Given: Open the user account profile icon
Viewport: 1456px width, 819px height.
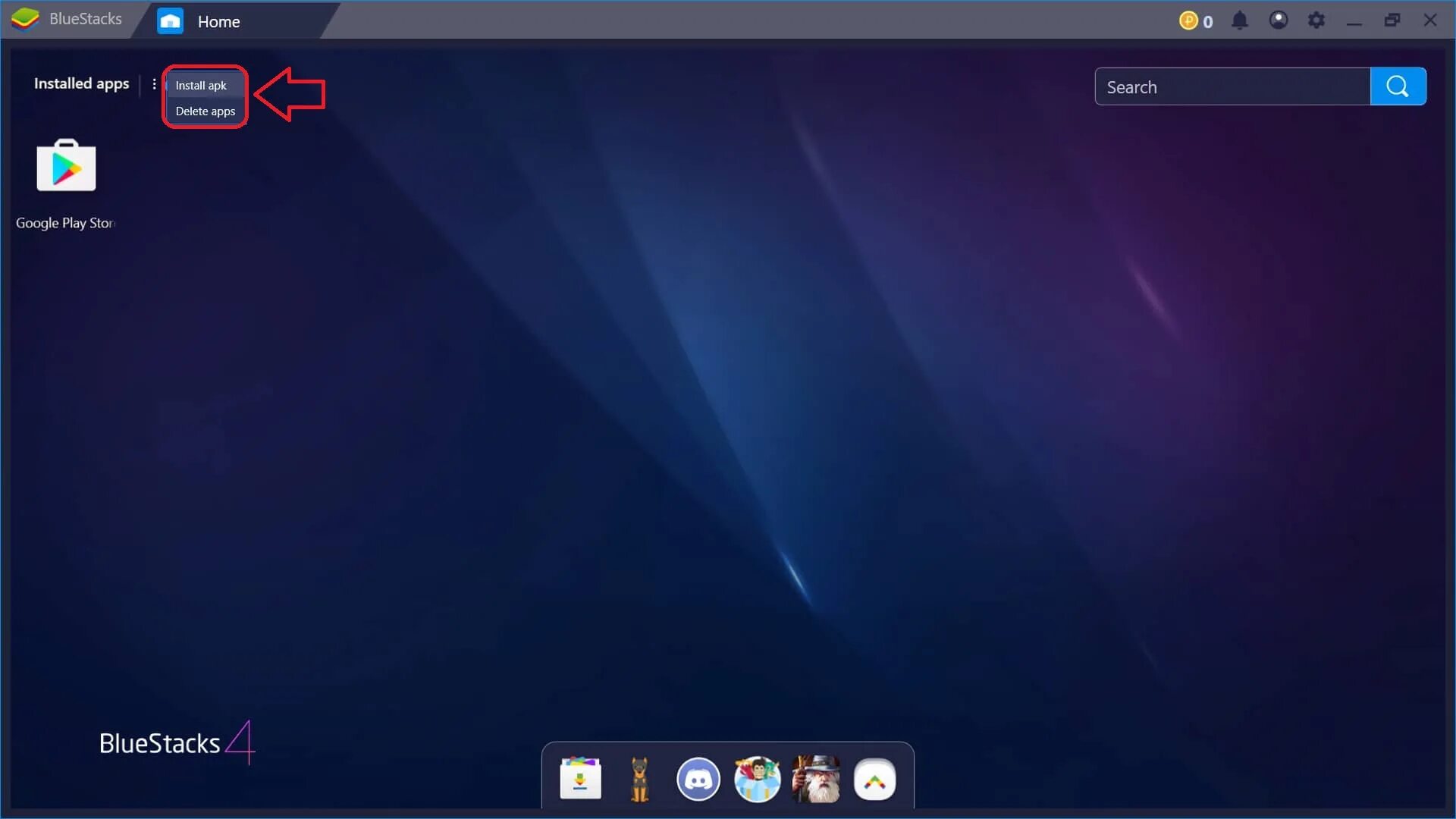Looking at the screenshot, I should coord(1278,20).
